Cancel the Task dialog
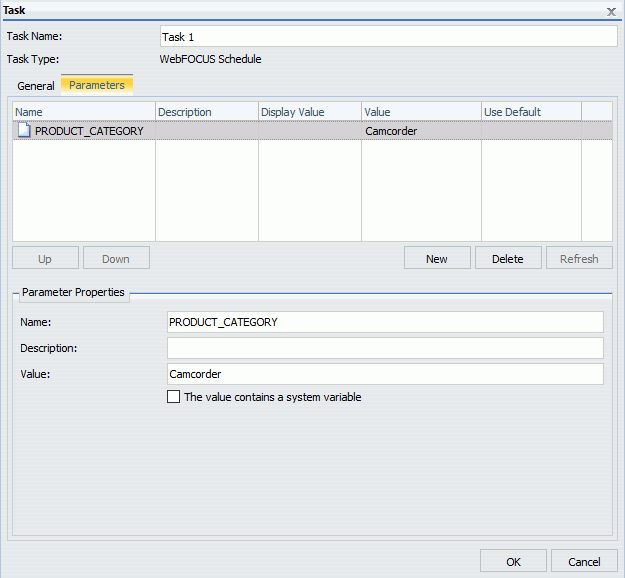The width and height of the screenshot is (625, 578). coord(584,561)
